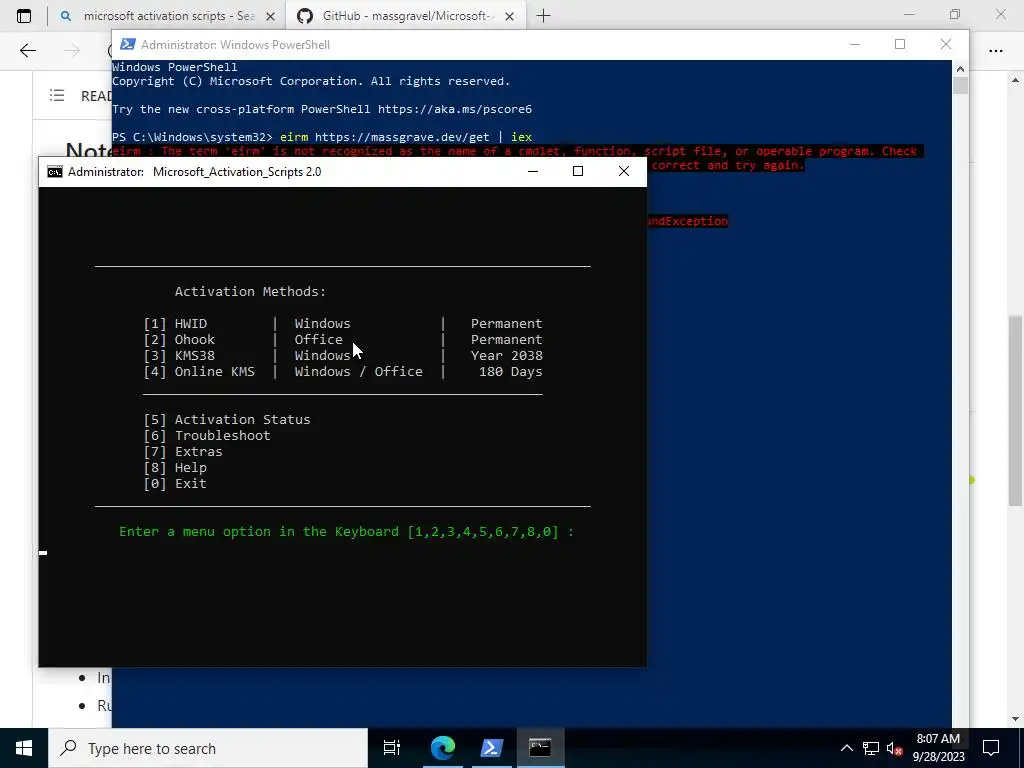Click the '180 Days' value text

pyautogui.click(x=511, y=372)
